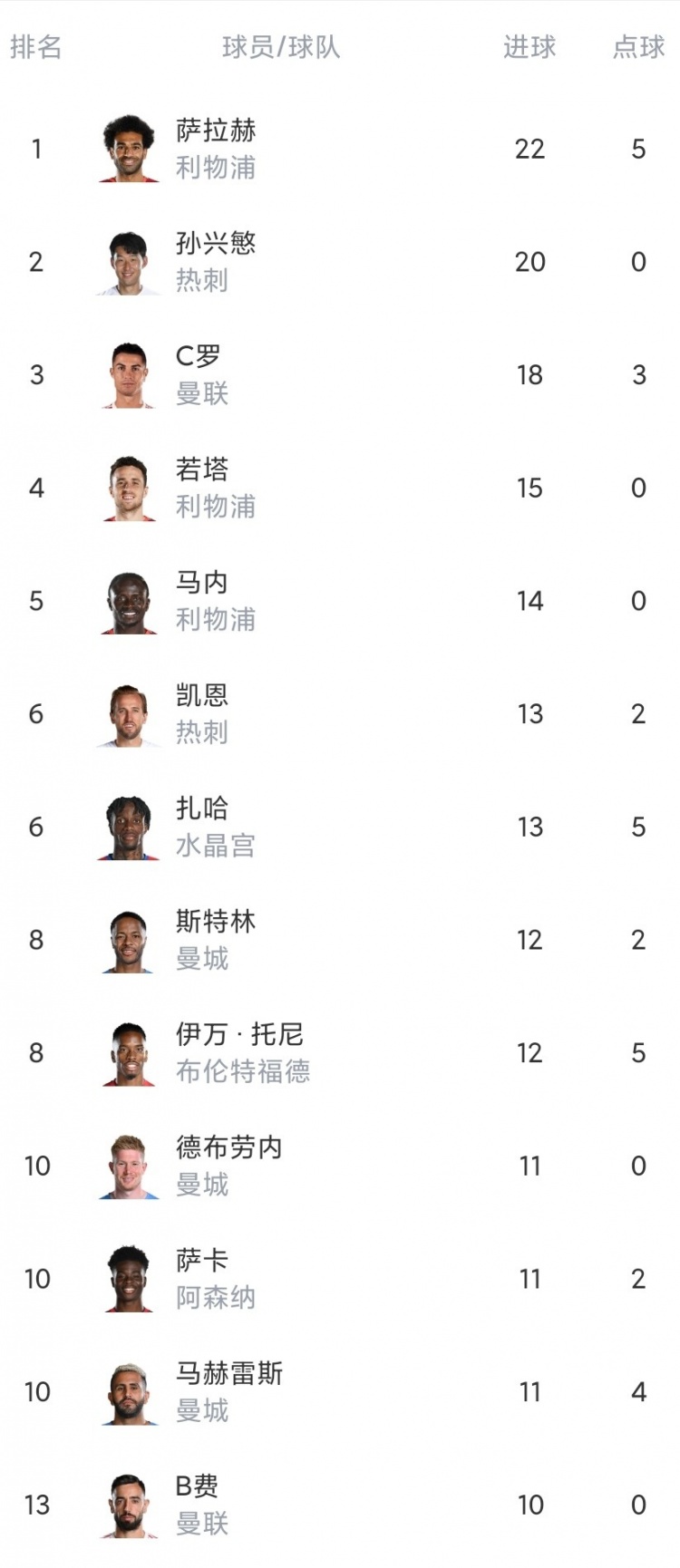Select 布伦特福德 team link
The image size is (680, 1568).
point(243,1071)
